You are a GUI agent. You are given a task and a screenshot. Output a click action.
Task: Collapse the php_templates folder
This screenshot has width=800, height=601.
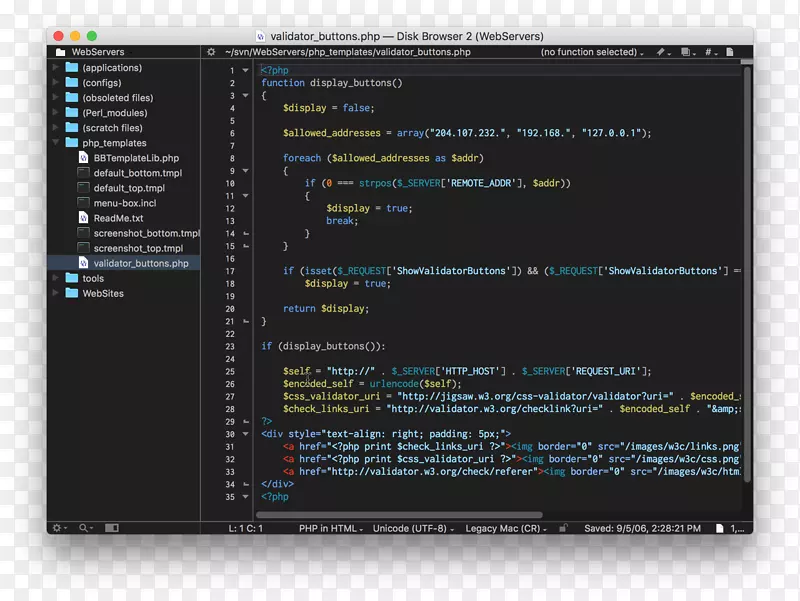click(57, 143)
